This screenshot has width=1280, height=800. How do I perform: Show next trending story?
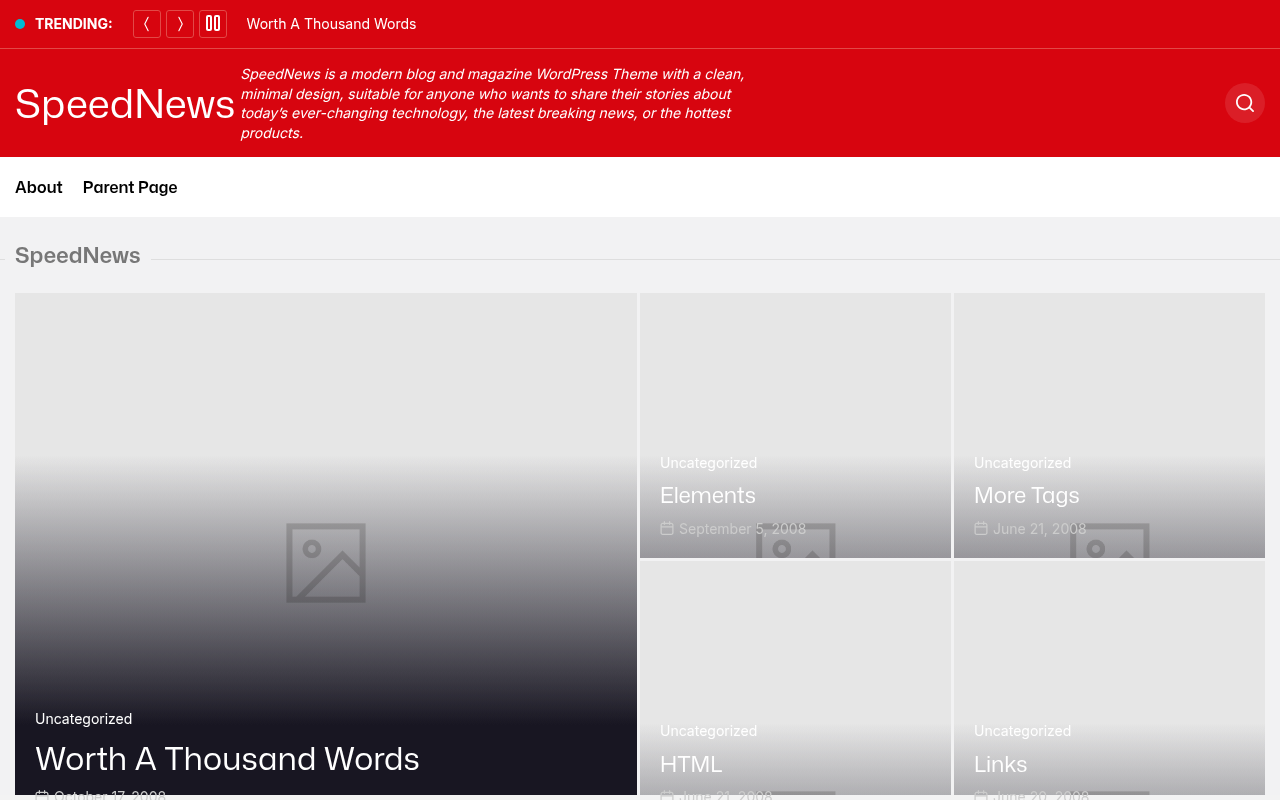pos(180,24)
